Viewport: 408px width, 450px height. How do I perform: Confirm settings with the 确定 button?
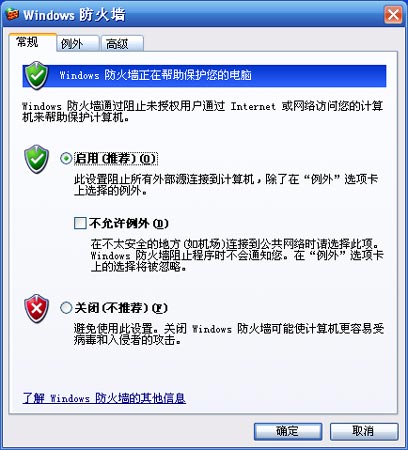(288, 431)
